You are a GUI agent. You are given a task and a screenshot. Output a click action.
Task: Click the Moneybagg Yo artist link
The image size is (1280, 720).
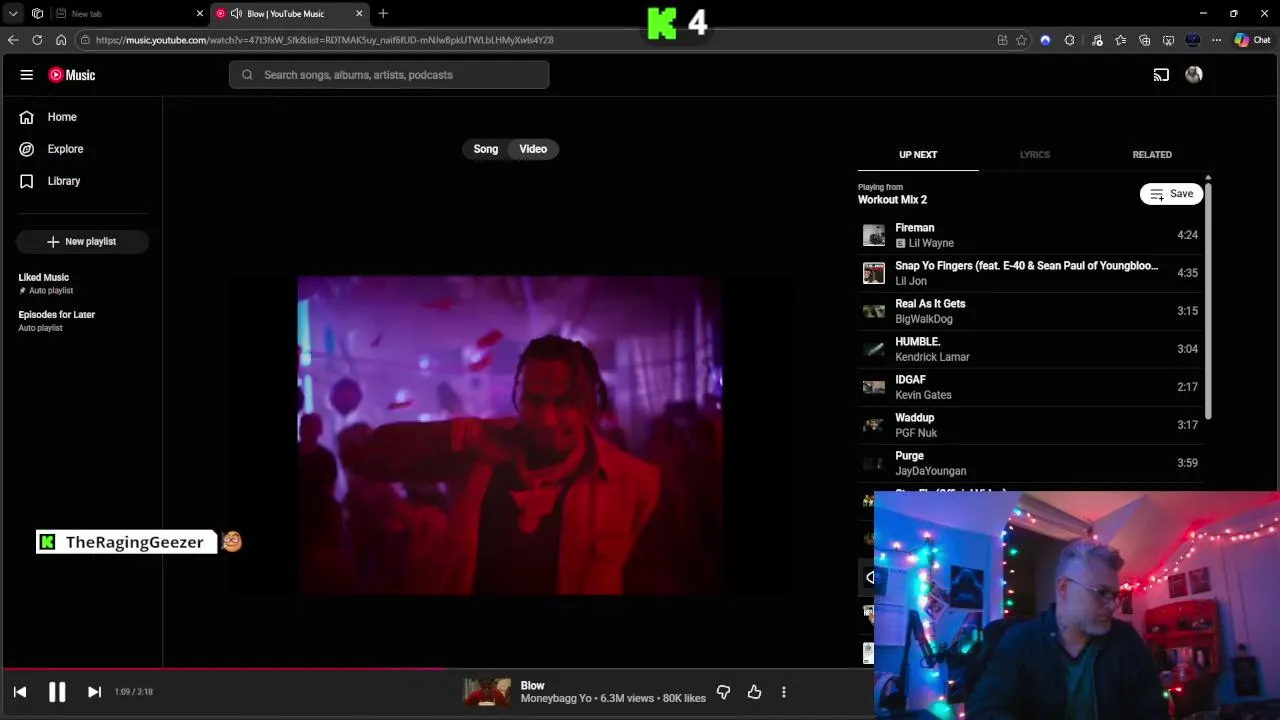pos(556,698)
